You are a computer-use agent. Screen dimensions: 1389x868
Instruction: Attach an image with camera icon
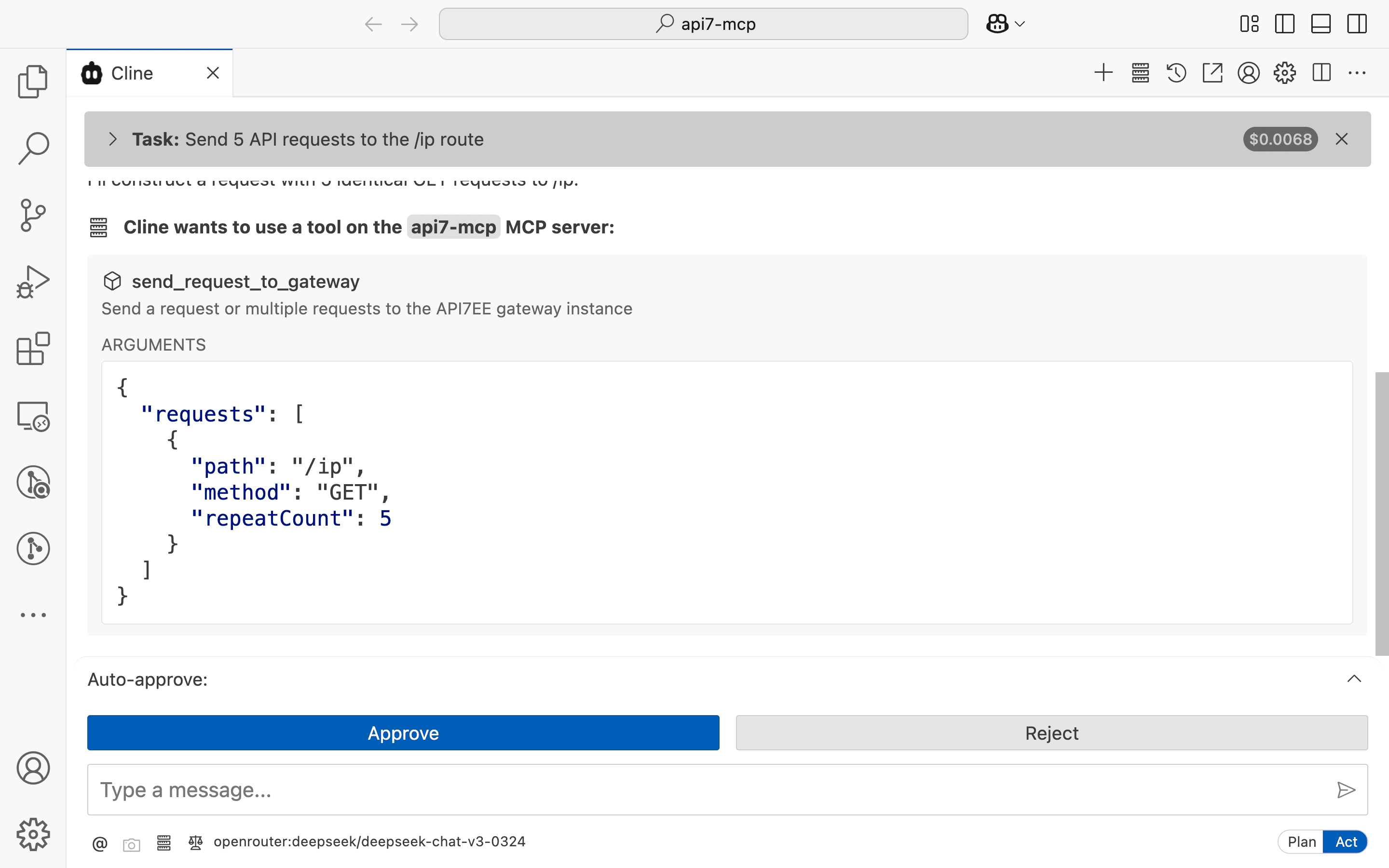coord(132,844)
